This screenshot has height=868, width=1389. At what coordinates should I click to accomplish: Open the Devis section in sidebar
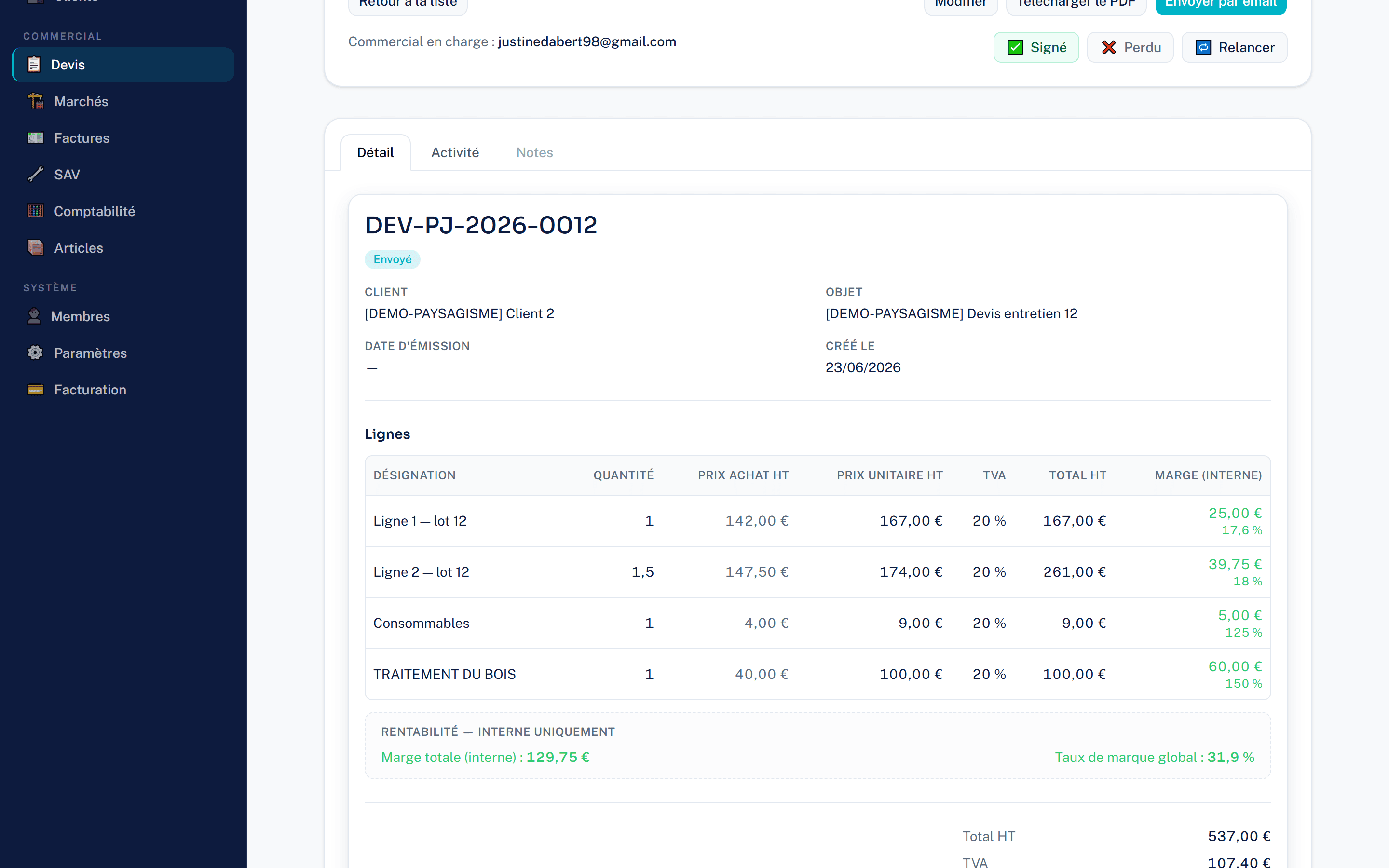coord(123,65)
